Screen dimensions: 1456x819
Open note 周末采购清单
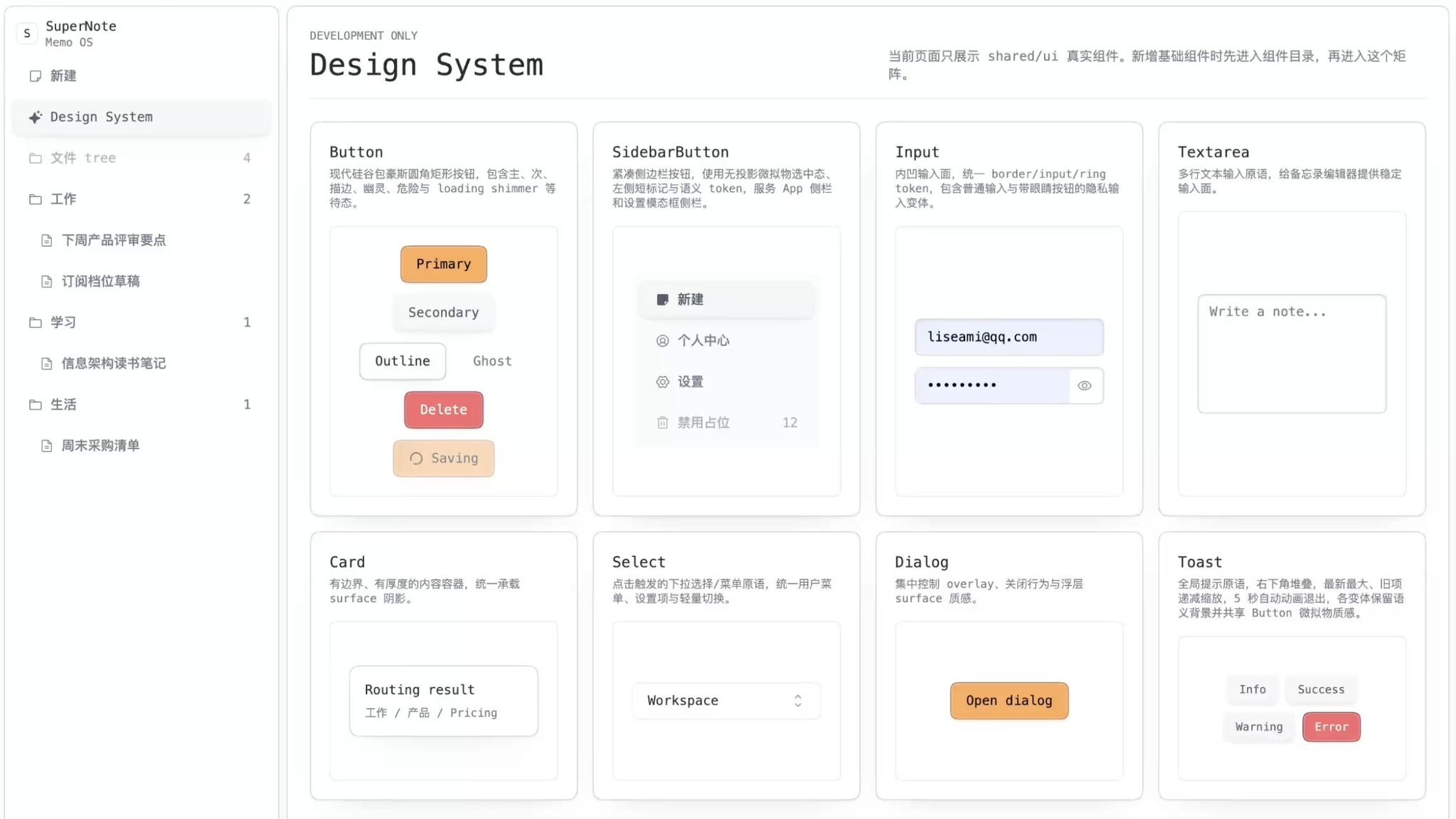tap(147, 446)
